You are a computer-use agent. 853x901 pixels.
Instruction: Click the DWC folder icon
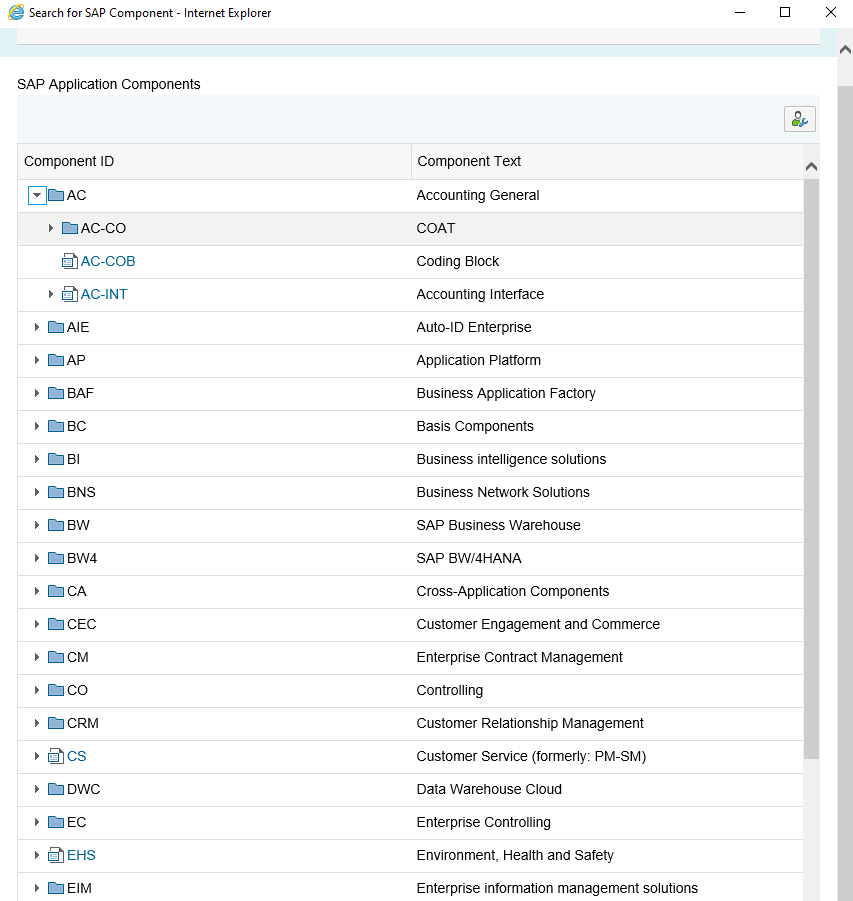pyautogui.click(x=56, y=789)
